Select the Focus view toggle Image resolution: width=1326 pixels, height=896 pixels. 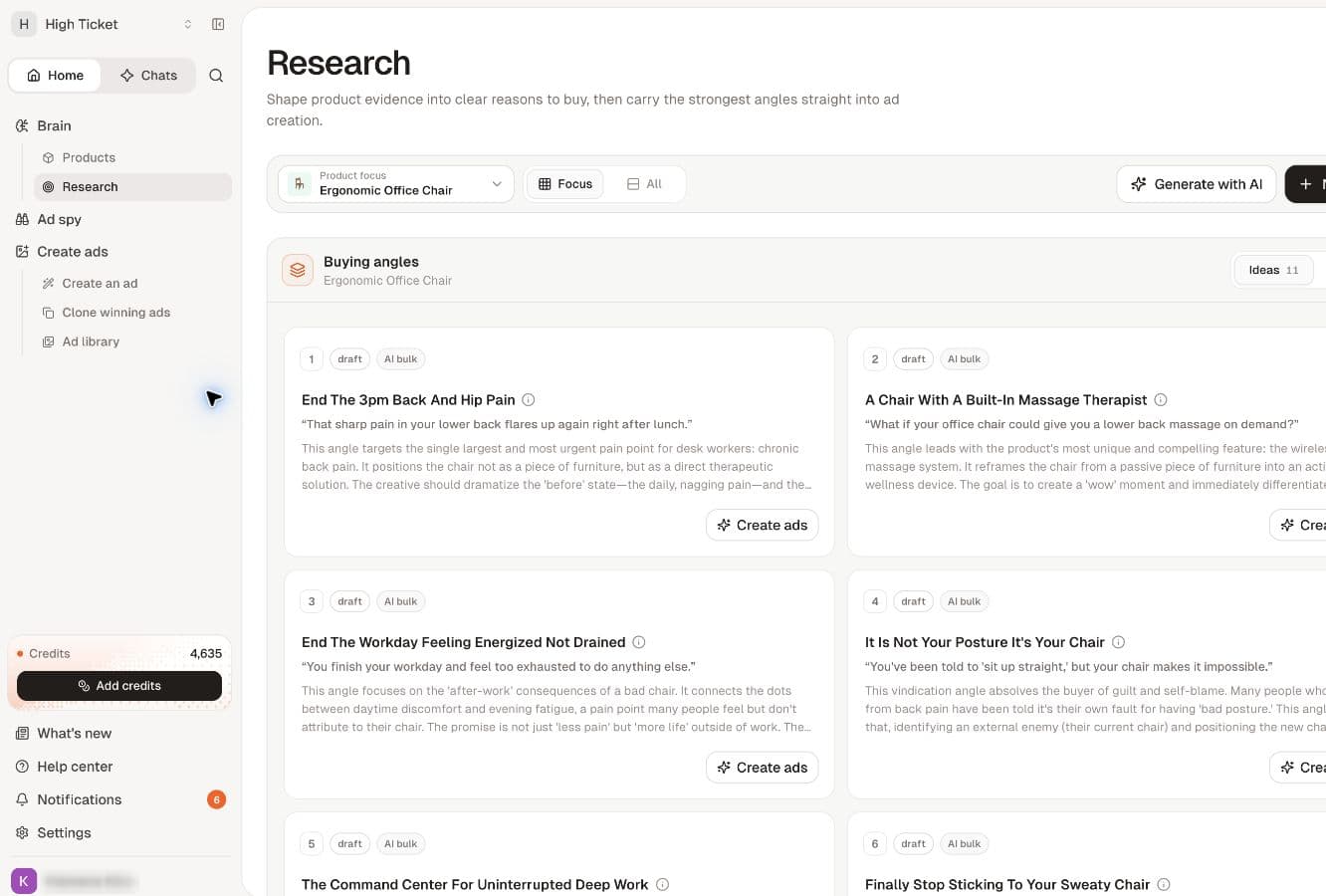565,184
